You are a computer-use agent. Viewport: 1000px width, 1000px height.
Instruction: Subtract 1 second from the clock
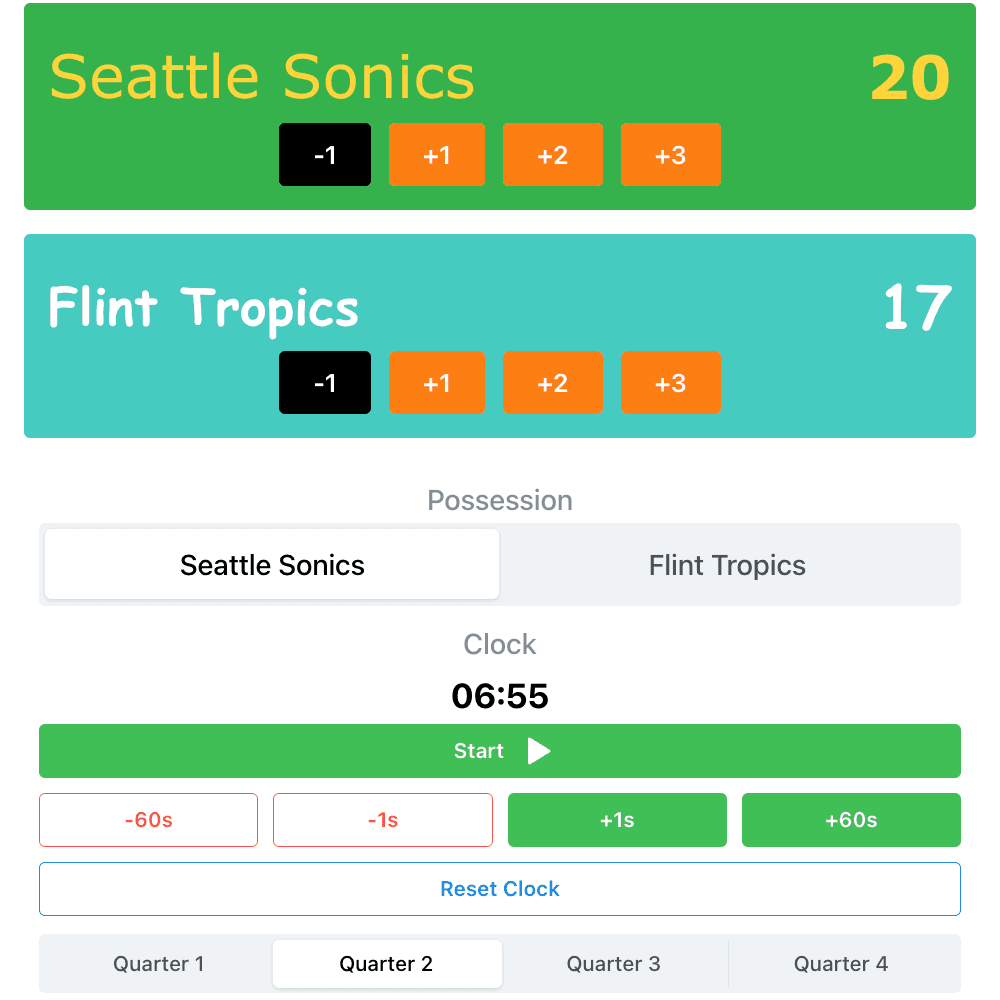click(382, 820)
